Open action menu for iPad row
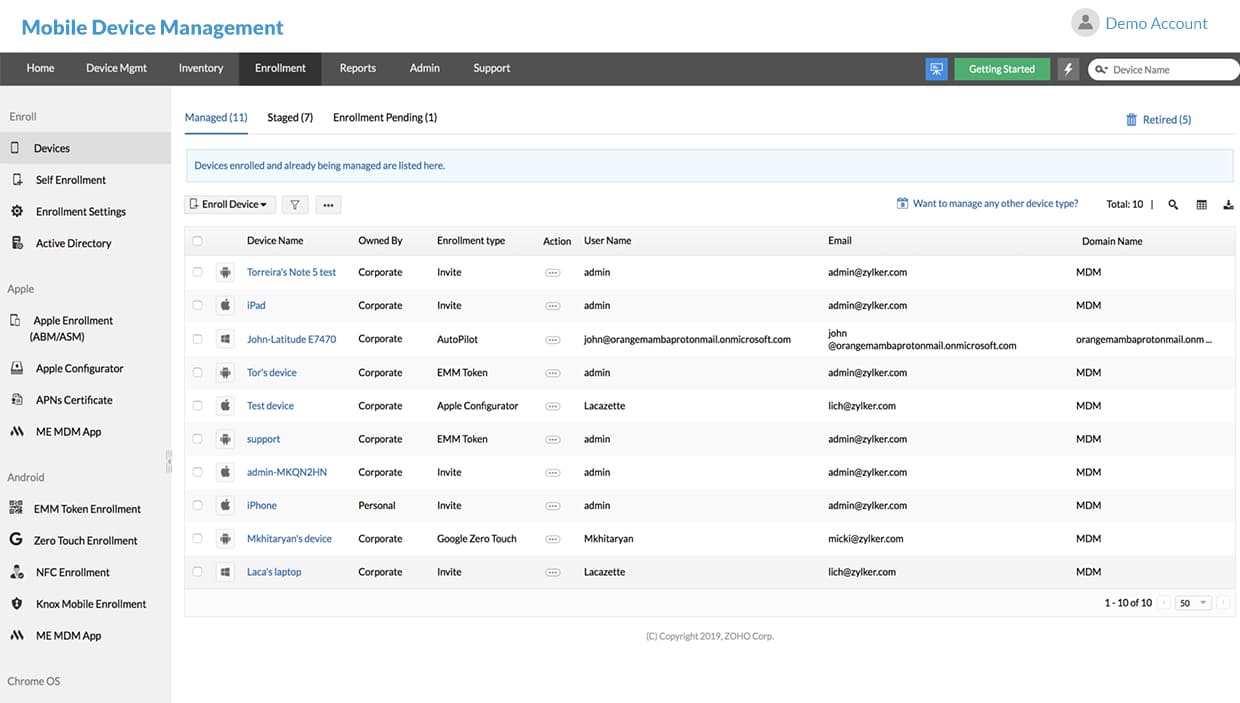 552,305
